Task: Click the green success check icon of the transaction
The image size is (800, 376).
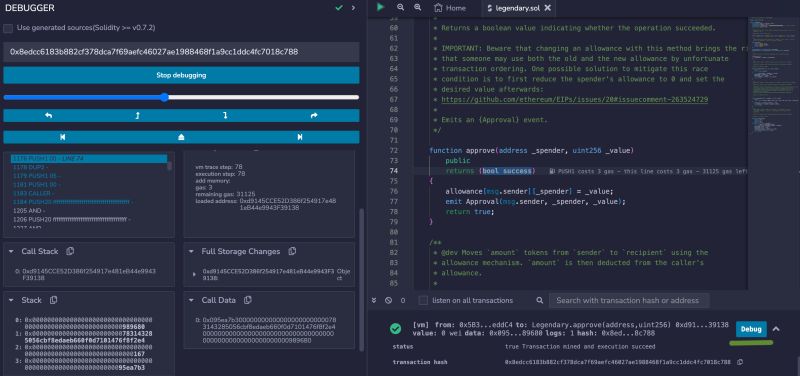Action: click(395, 329)
